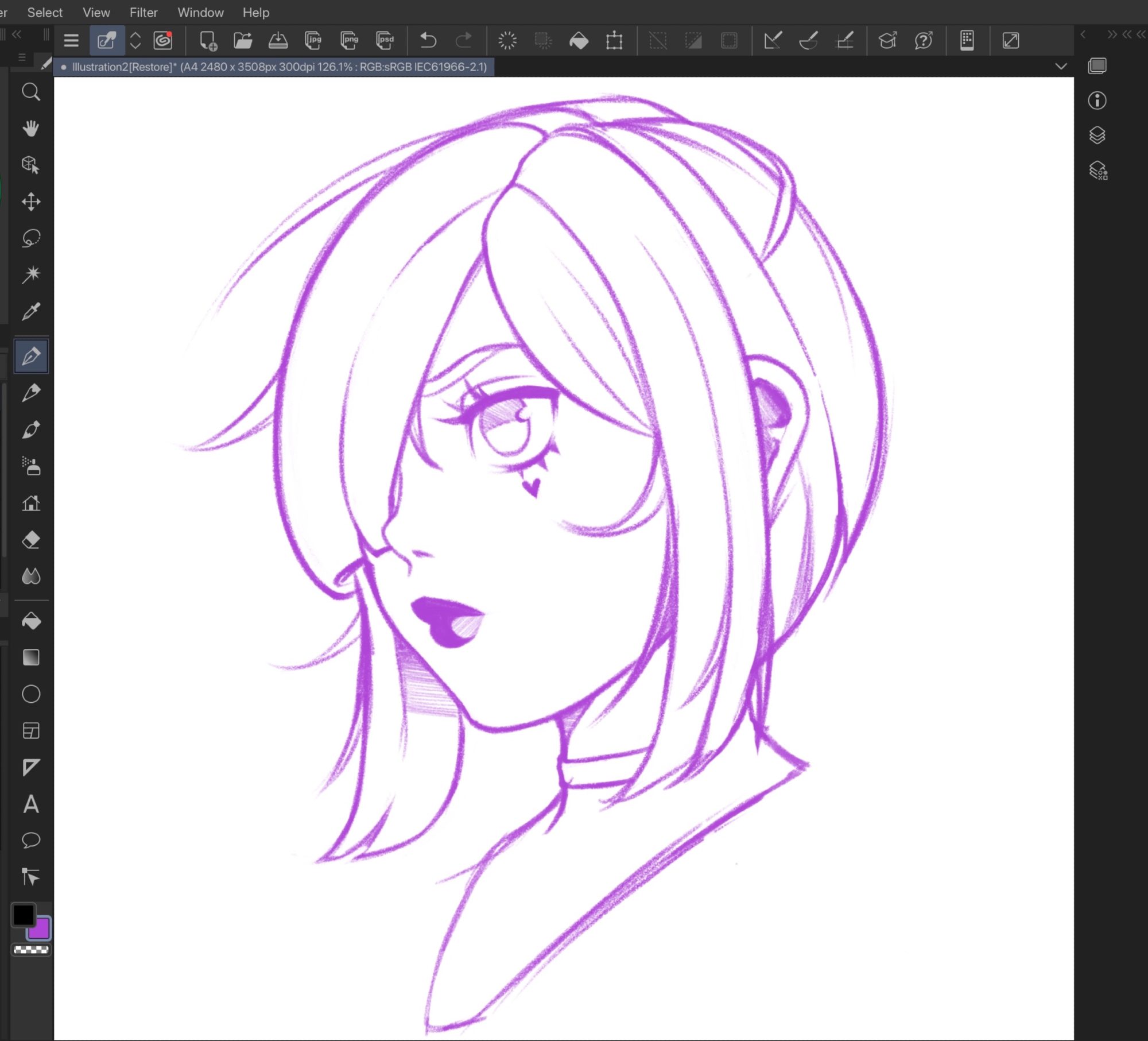The height and width of the screenshot is (1041, 1148).
Task: Export the canvas as PSD
Action: tap(385, 40)
